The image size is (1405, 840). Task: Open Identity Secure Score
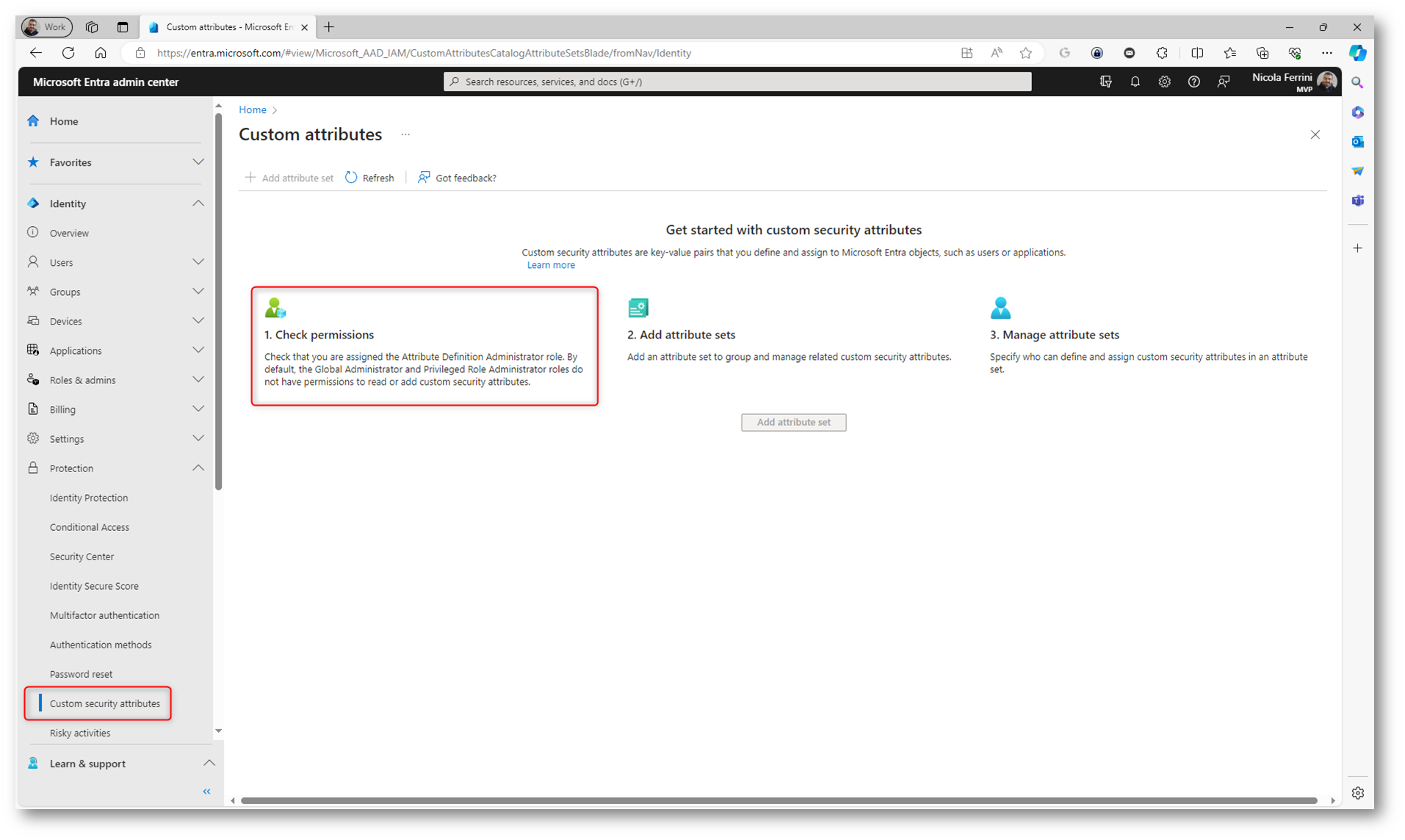pos(94,586)
